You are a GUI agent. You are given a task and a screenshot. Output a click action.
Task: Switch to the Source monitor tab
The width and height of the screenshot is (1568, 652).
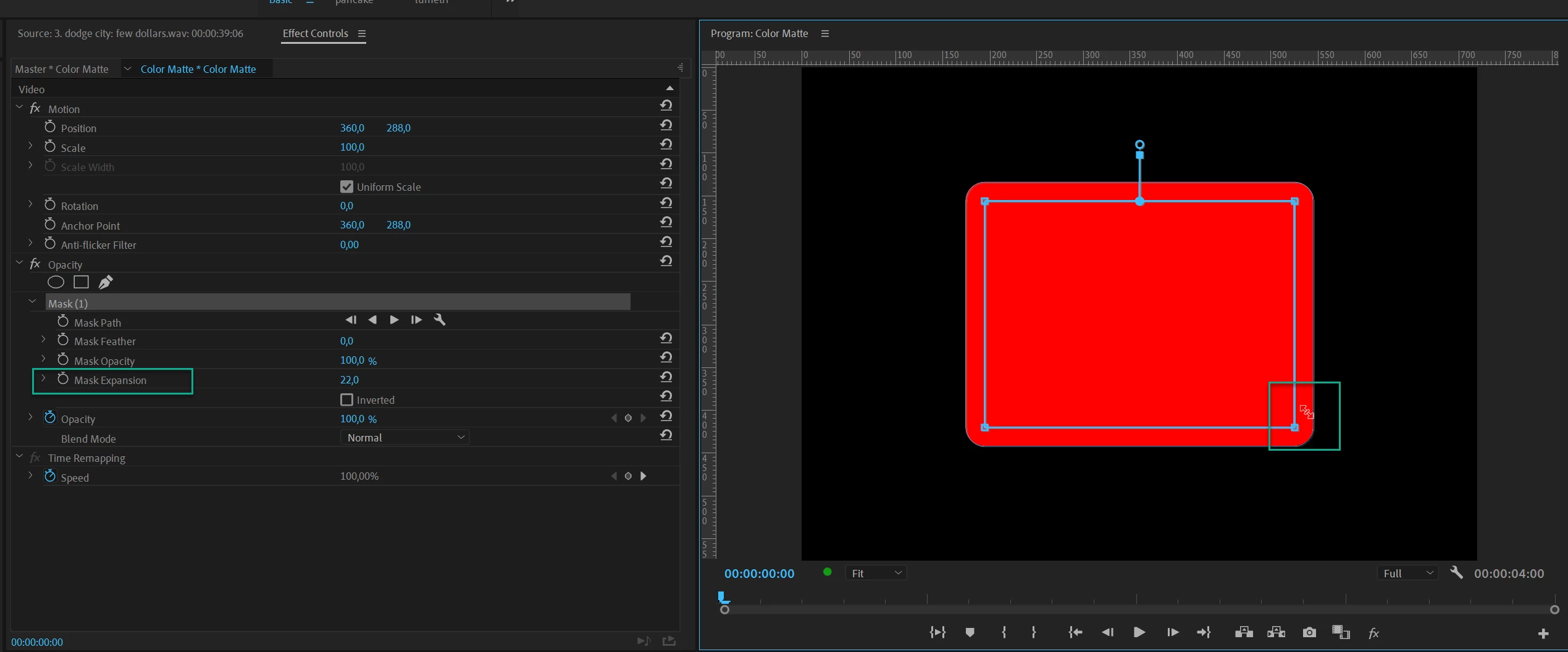coord(130,33)
